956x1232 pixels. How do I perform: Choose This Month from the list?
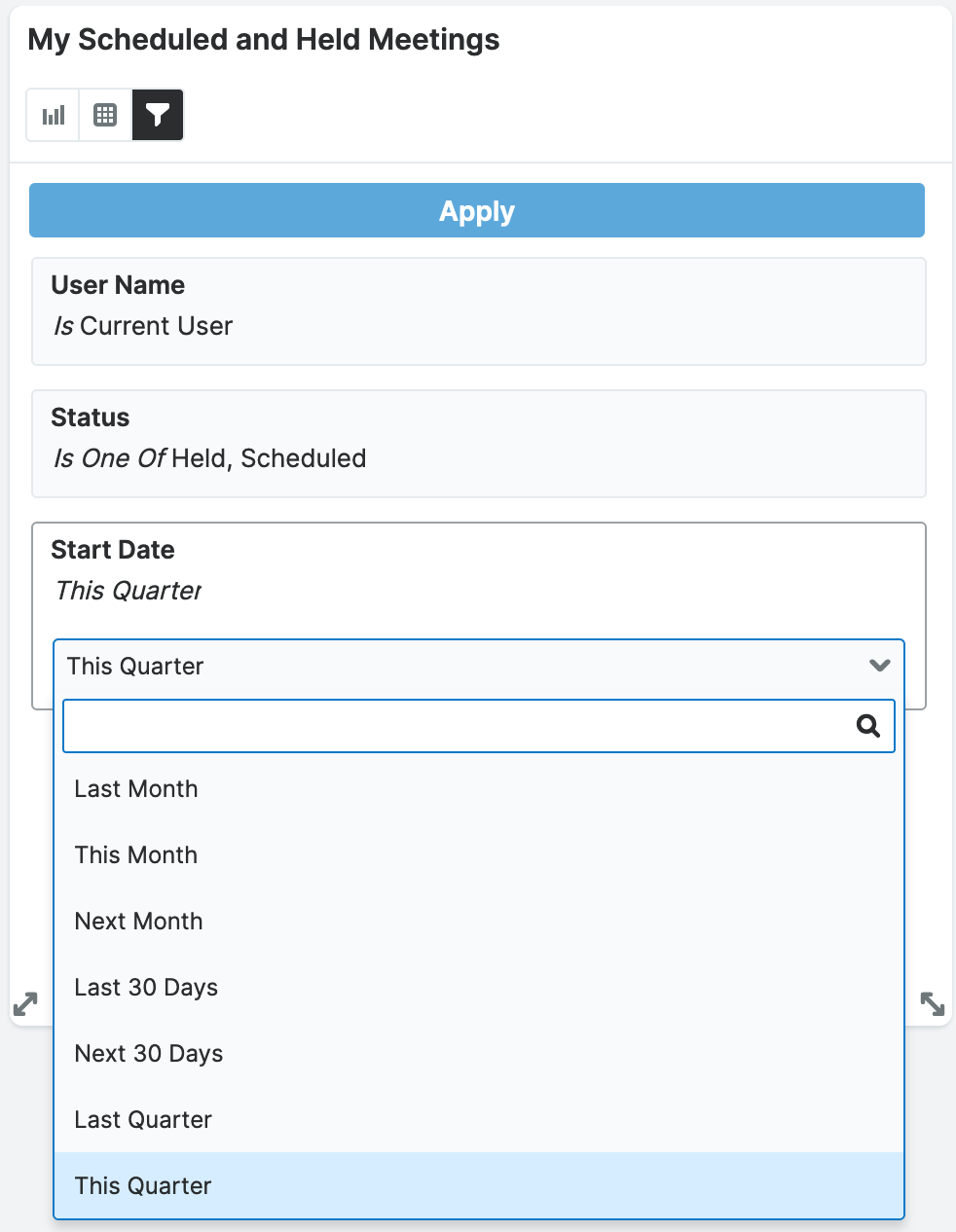point(136,855)
